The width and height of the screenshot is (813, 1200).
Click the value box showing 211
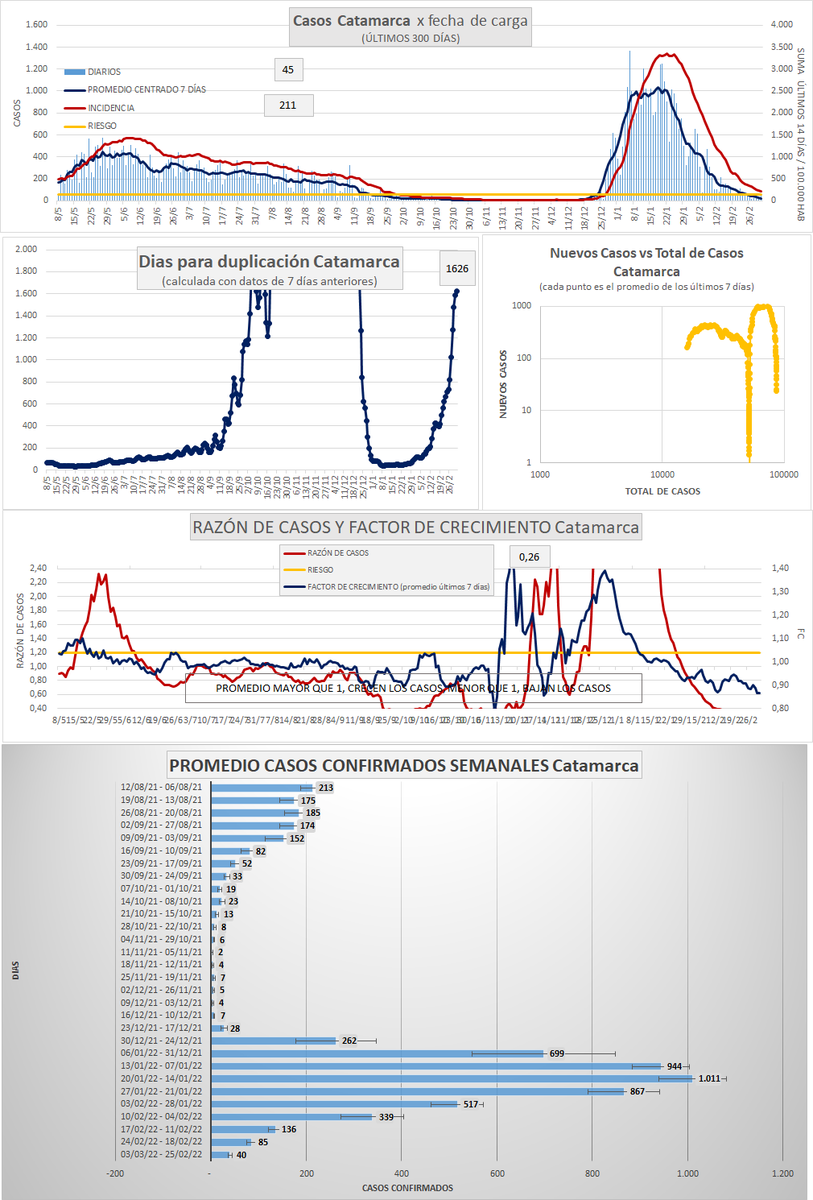288,104
